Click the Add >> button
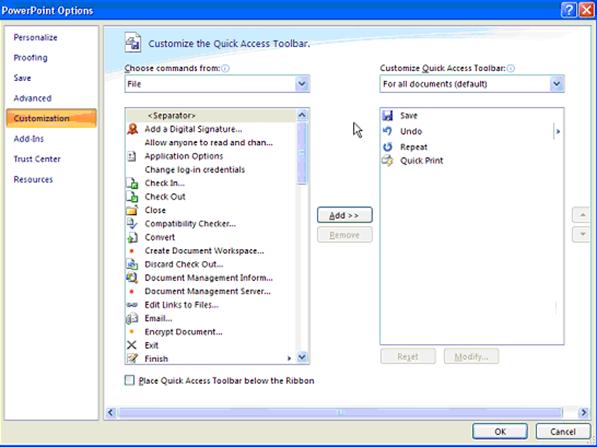 coord(344,215)
